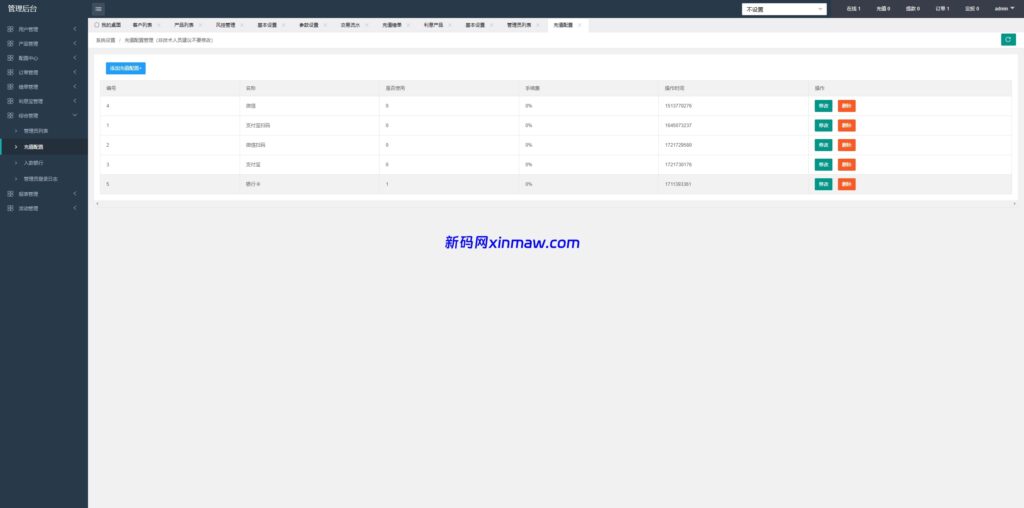
Task: Close the 客户列表 tab with its X
Action: point(159,24)
